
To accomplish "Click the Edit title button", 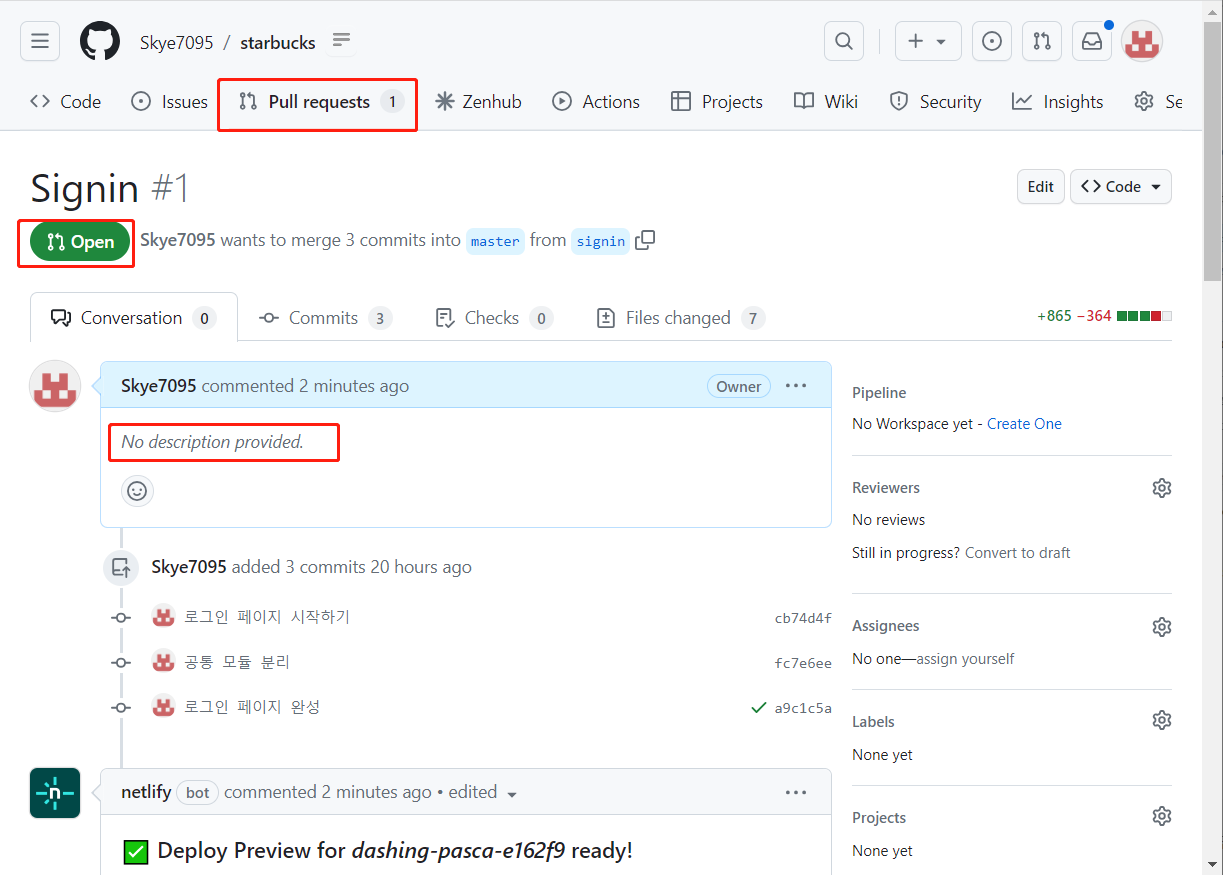I will point(1040,187).
